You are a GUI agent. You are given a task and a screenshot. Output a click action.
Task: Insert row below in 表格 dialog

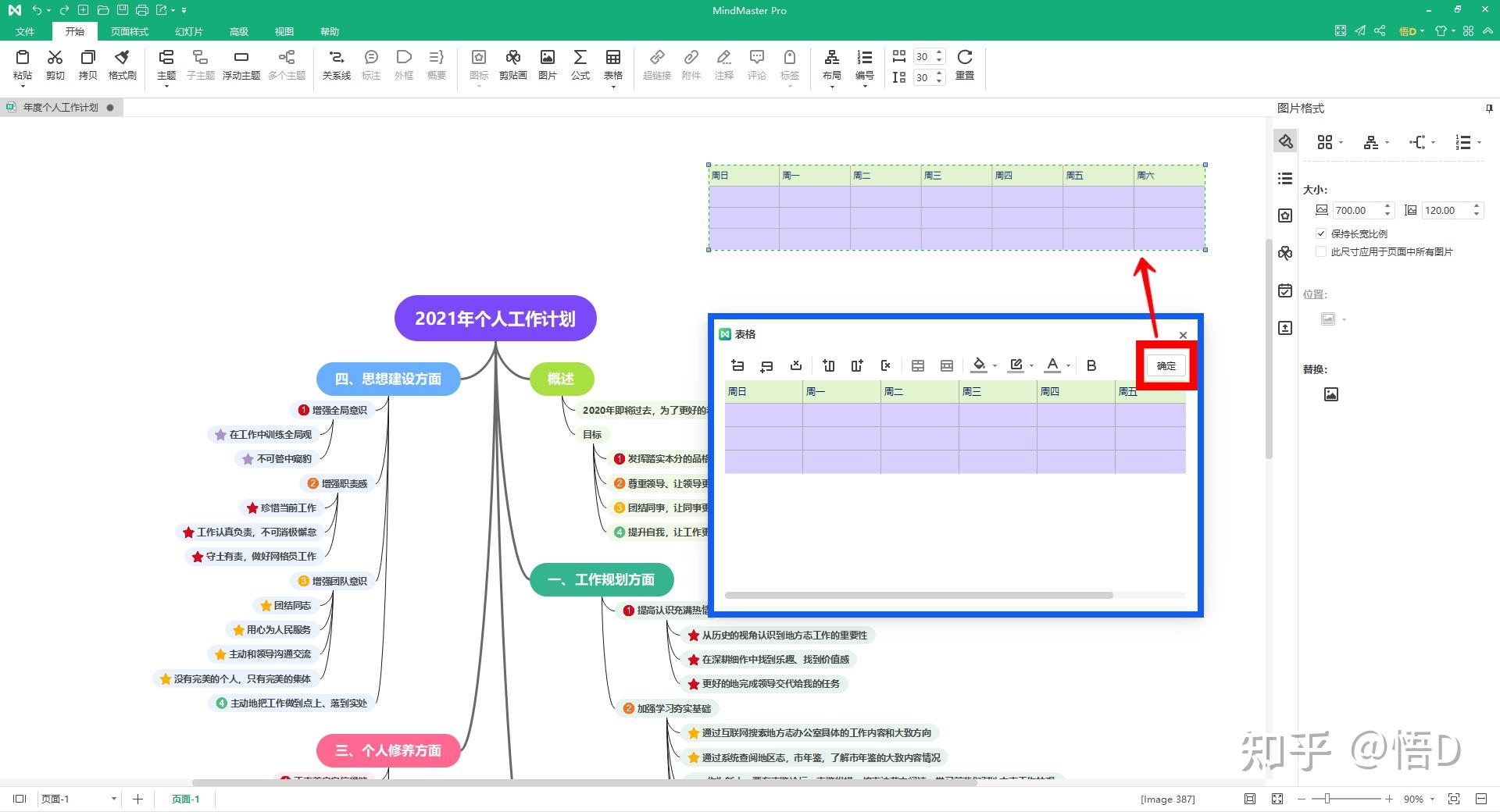766,365
